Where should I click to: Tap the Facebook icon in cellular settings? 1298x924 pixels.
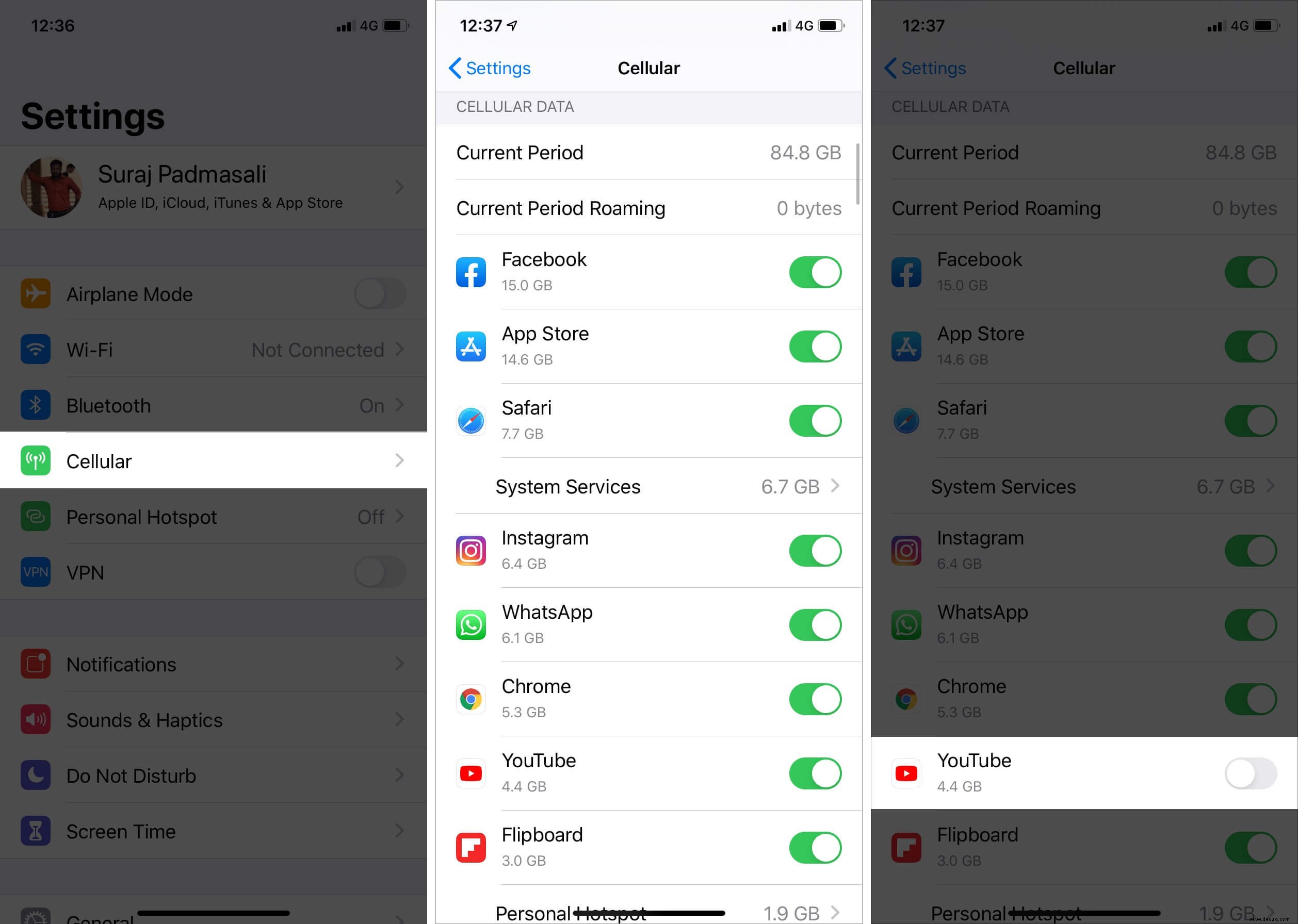[471, 272]
